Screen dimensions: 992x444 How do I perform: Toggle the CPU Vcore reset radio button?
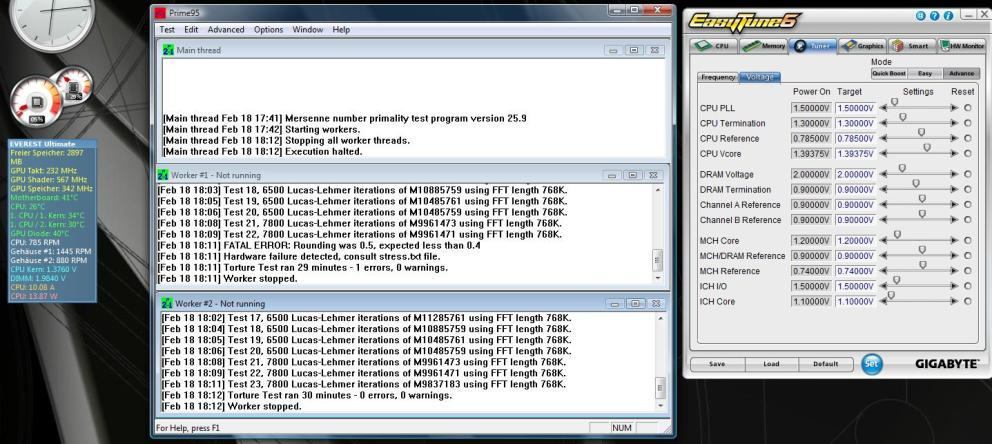[x=967, y=154]
